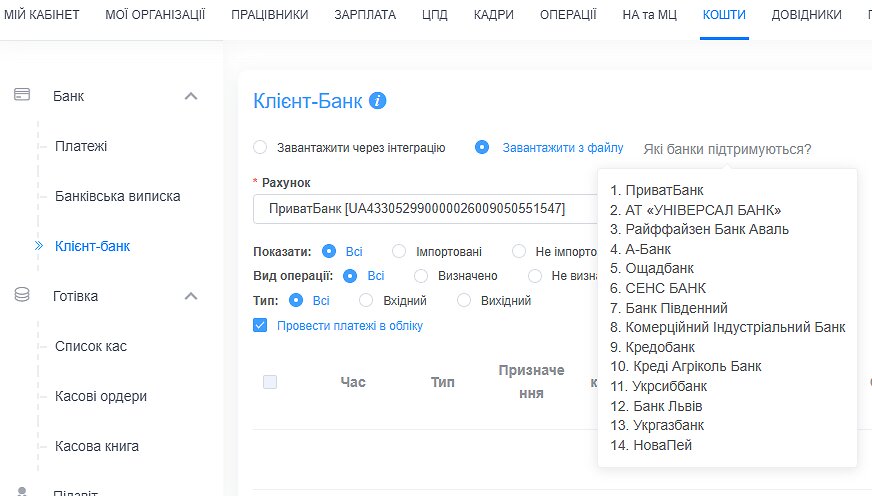Viewport: 872px width, 496px height.
Task: Select Завантажити через інтеграцію radio button
Action: click(260, 147)
